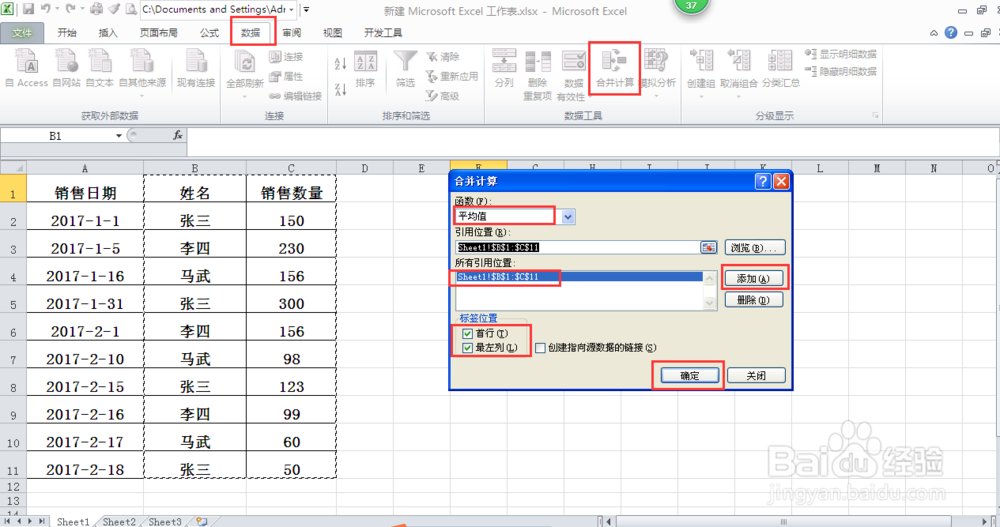1000x527 pixels.
Task: Switch to 审阅 (Review) tab
Action: [x=291, y=33]
